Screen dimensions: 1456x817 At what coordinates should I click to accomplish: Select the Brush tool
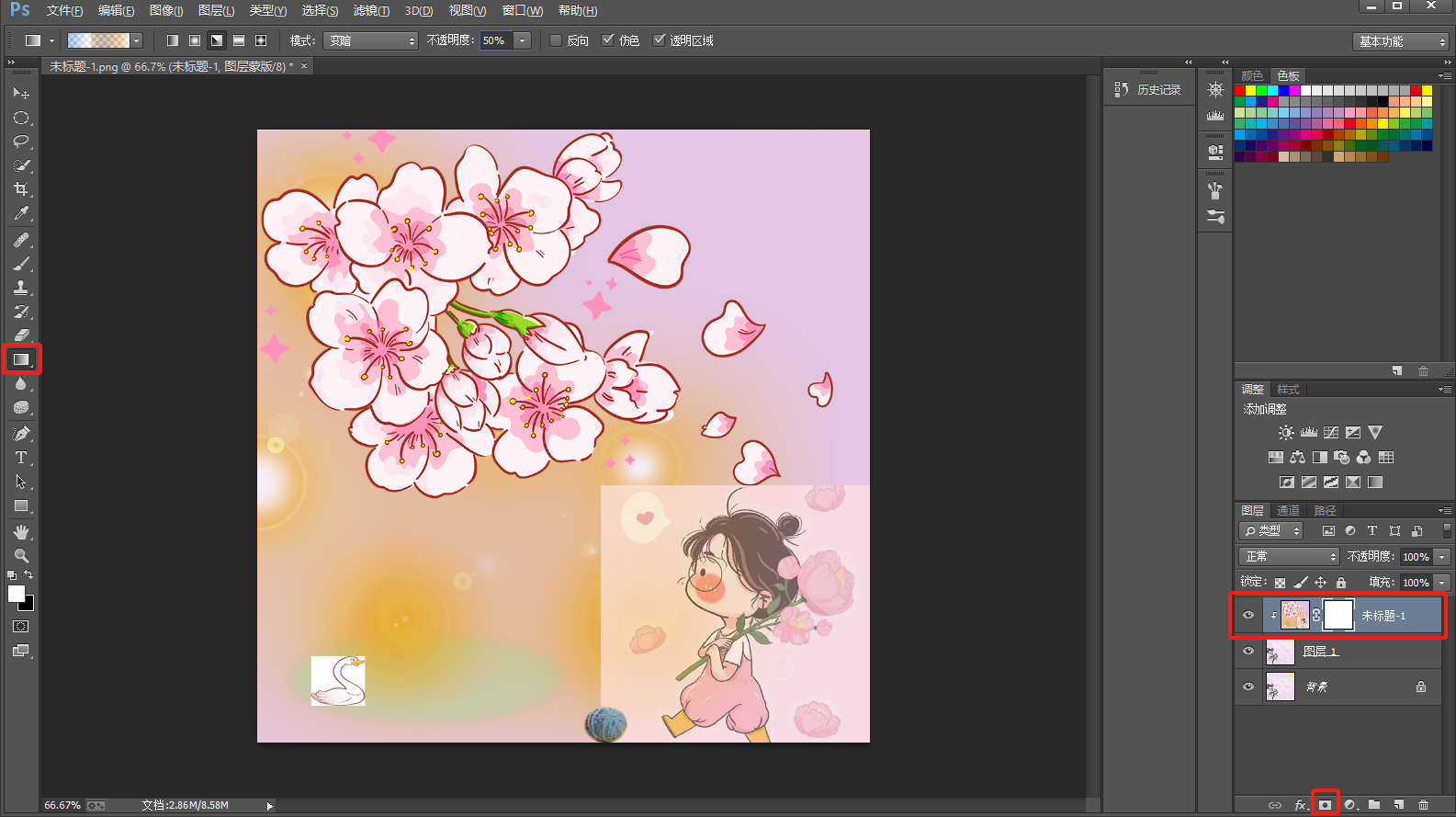point(21,264)
